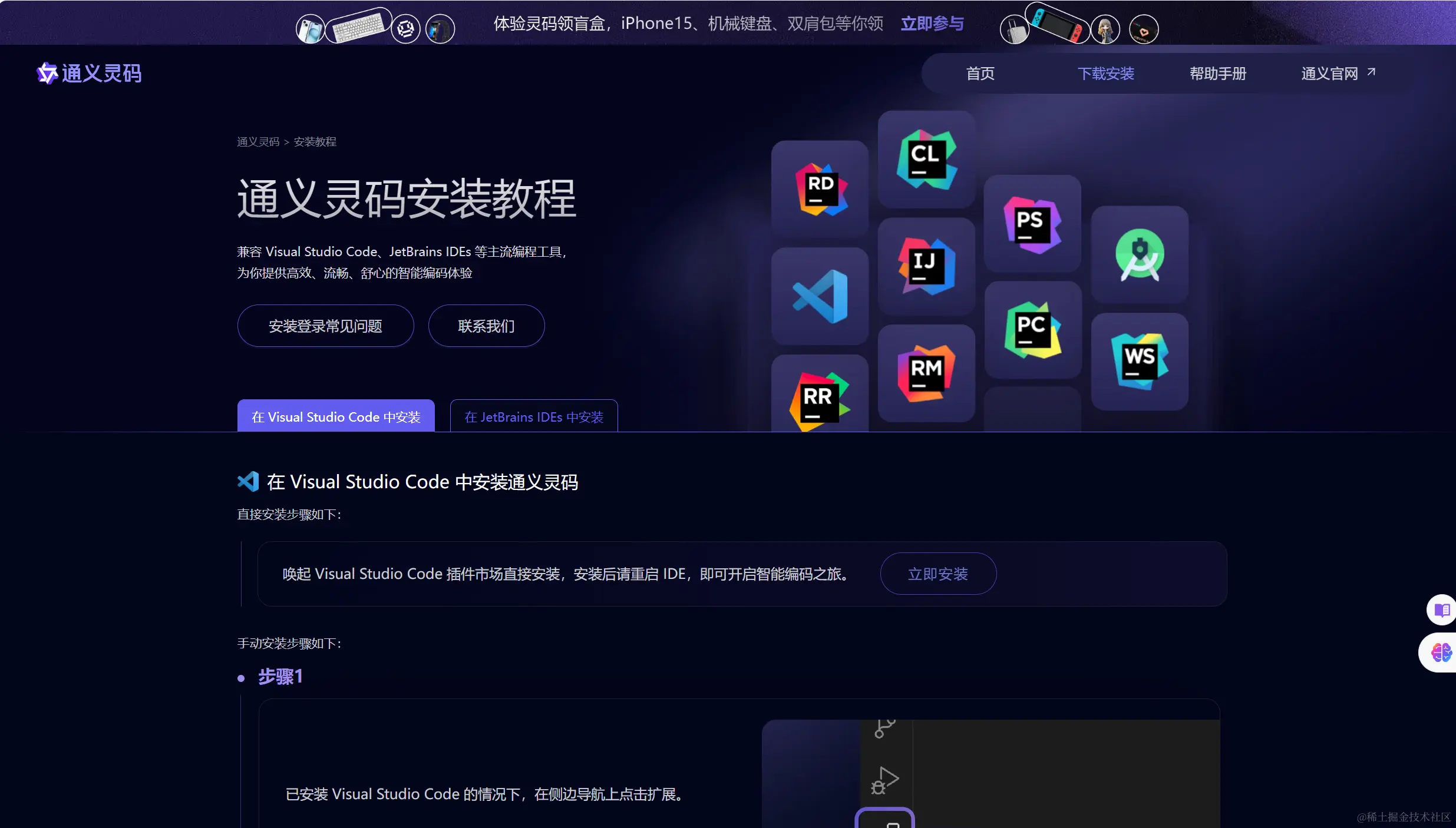Click the PyCharm PC icon tile
Viewport: 1456px width, 828px height.
point(1032,330)
